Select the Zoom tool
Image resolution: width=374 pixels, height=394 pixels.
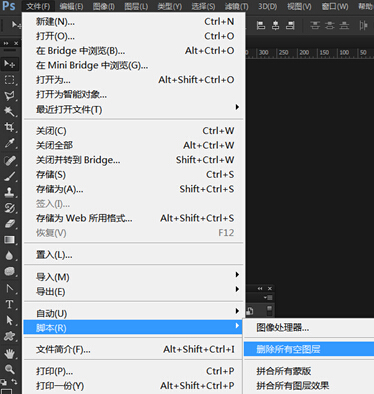point(9,369)
